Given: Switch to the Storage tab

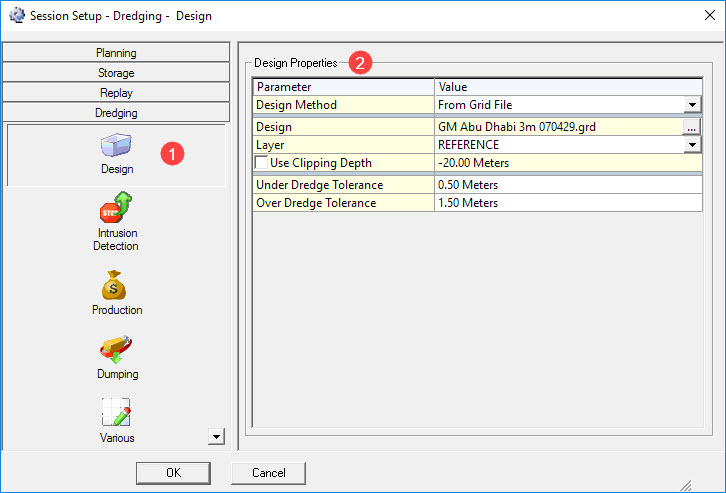Looking at the screenshot, I should 116,73.
